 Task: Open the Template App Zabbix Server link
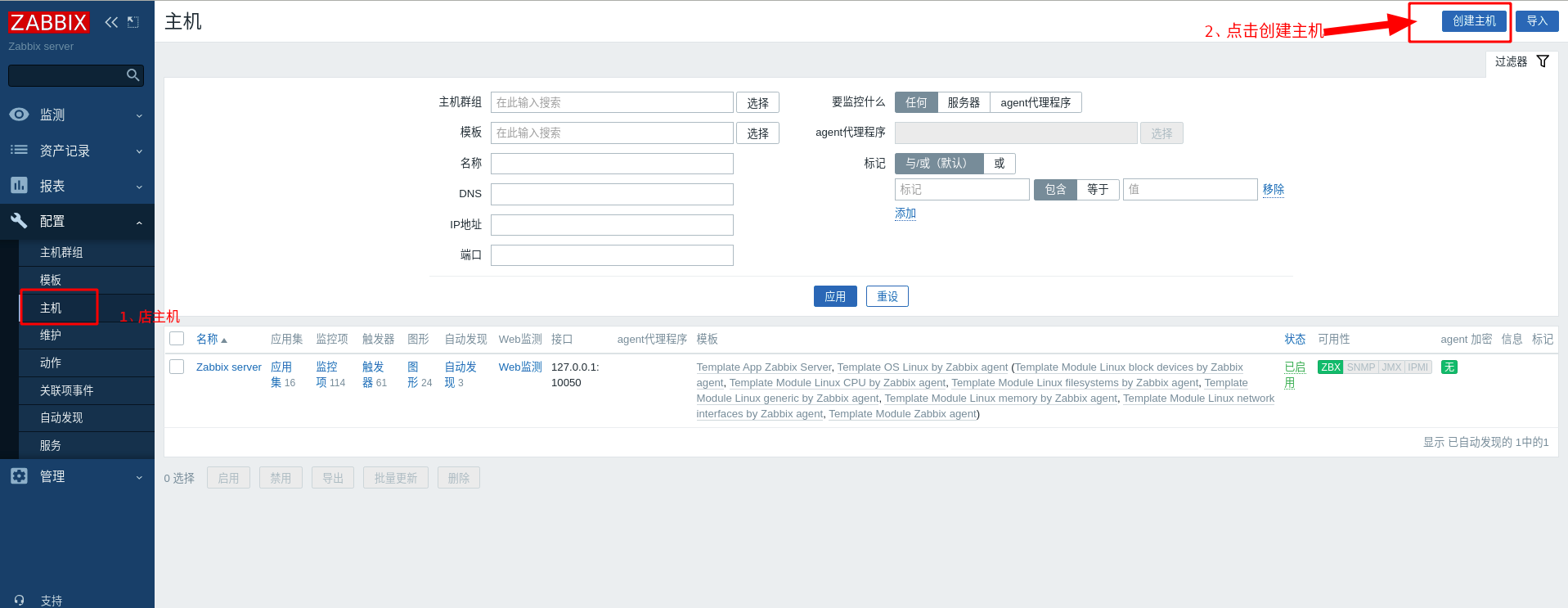[764, 367]
